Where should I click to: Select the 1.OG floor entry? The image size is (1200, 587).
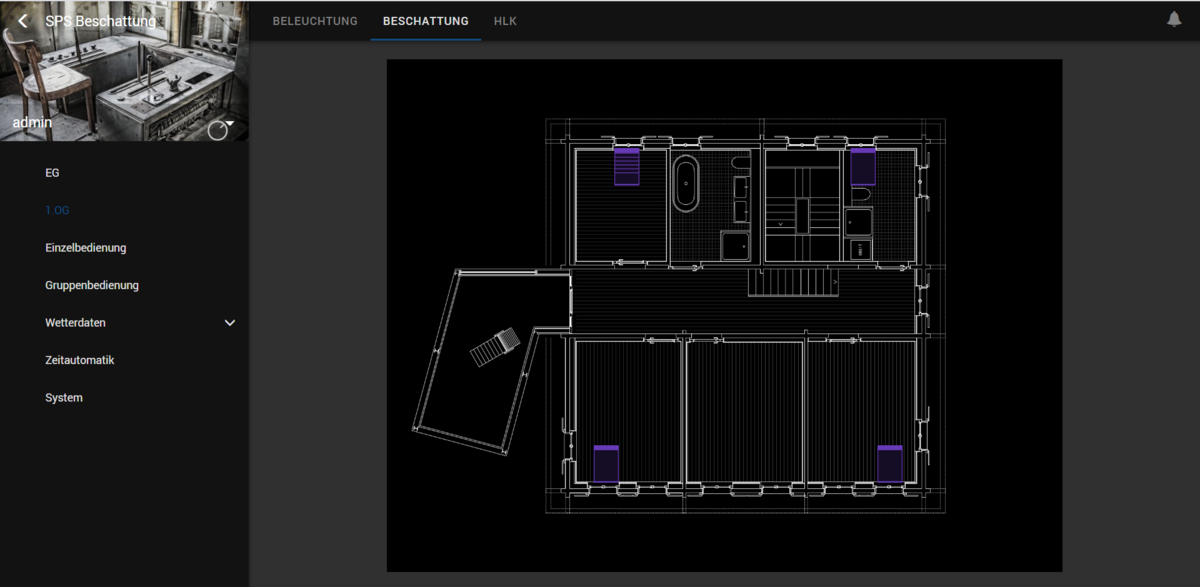[57, 210]
